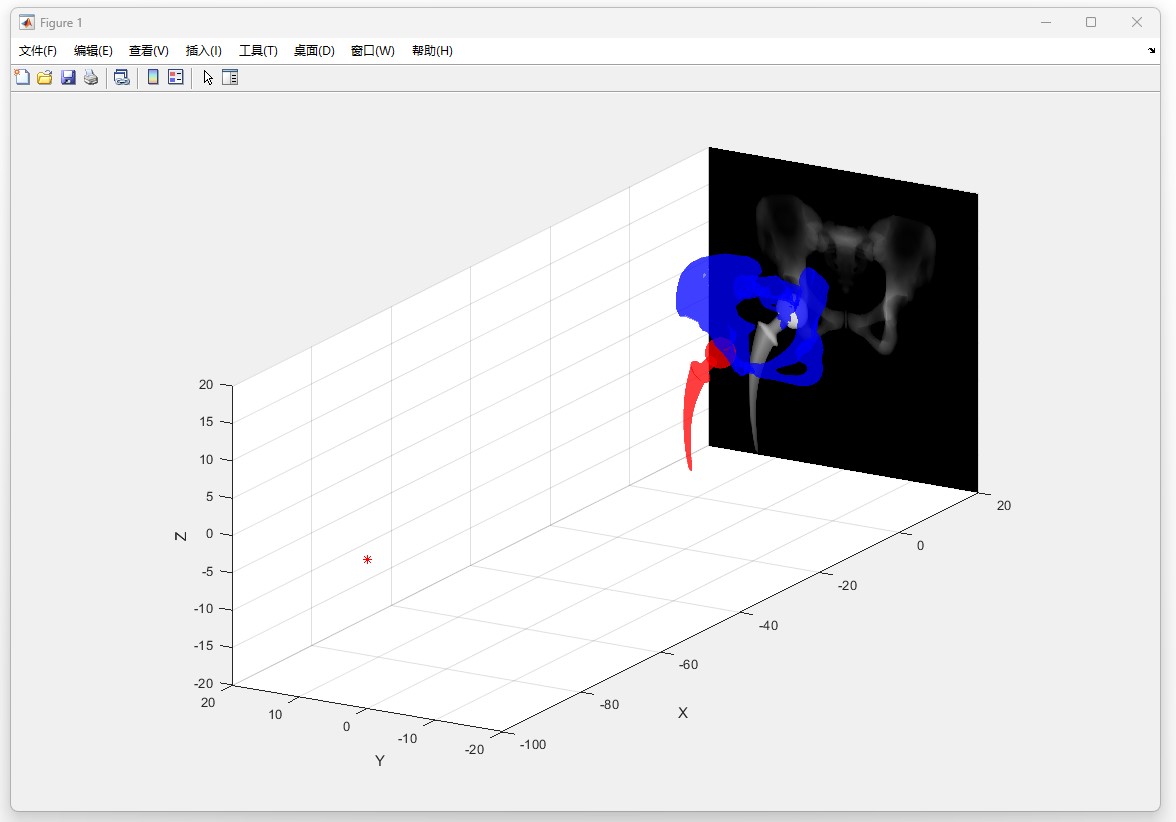Click the X-axis tick label -100
The height and width of the screenshot is (822, 1176).
click(532, 745)
